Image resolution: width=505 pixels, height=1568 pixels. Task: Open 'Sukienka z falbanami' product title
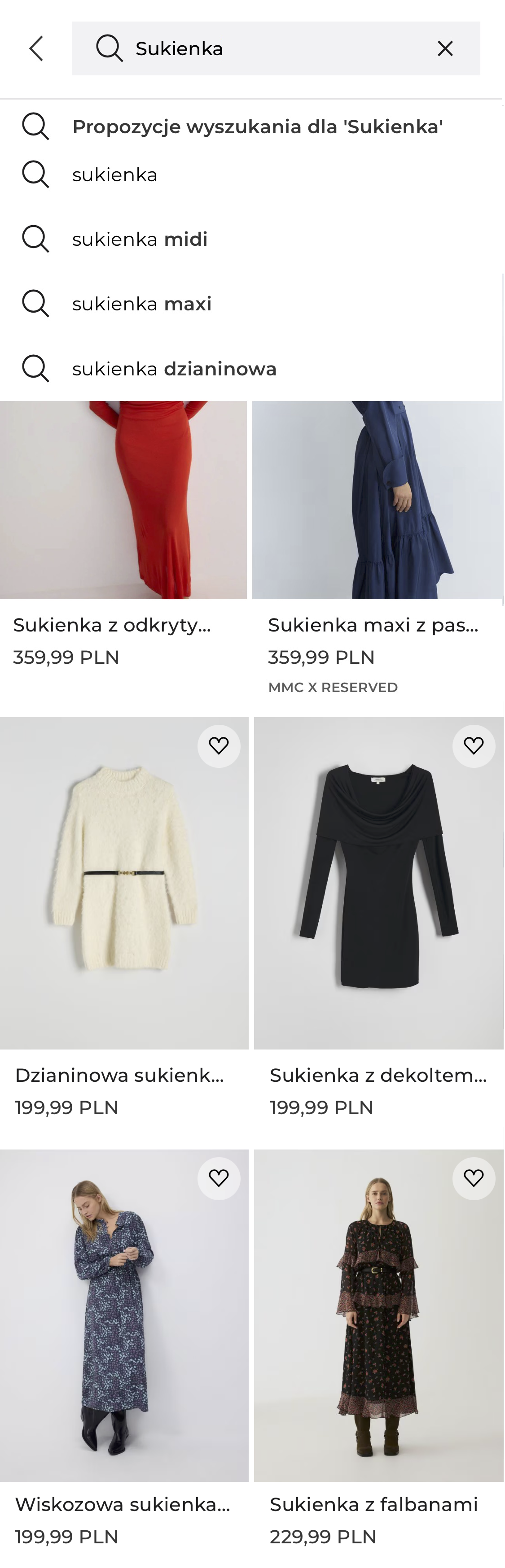(373, 1504)
